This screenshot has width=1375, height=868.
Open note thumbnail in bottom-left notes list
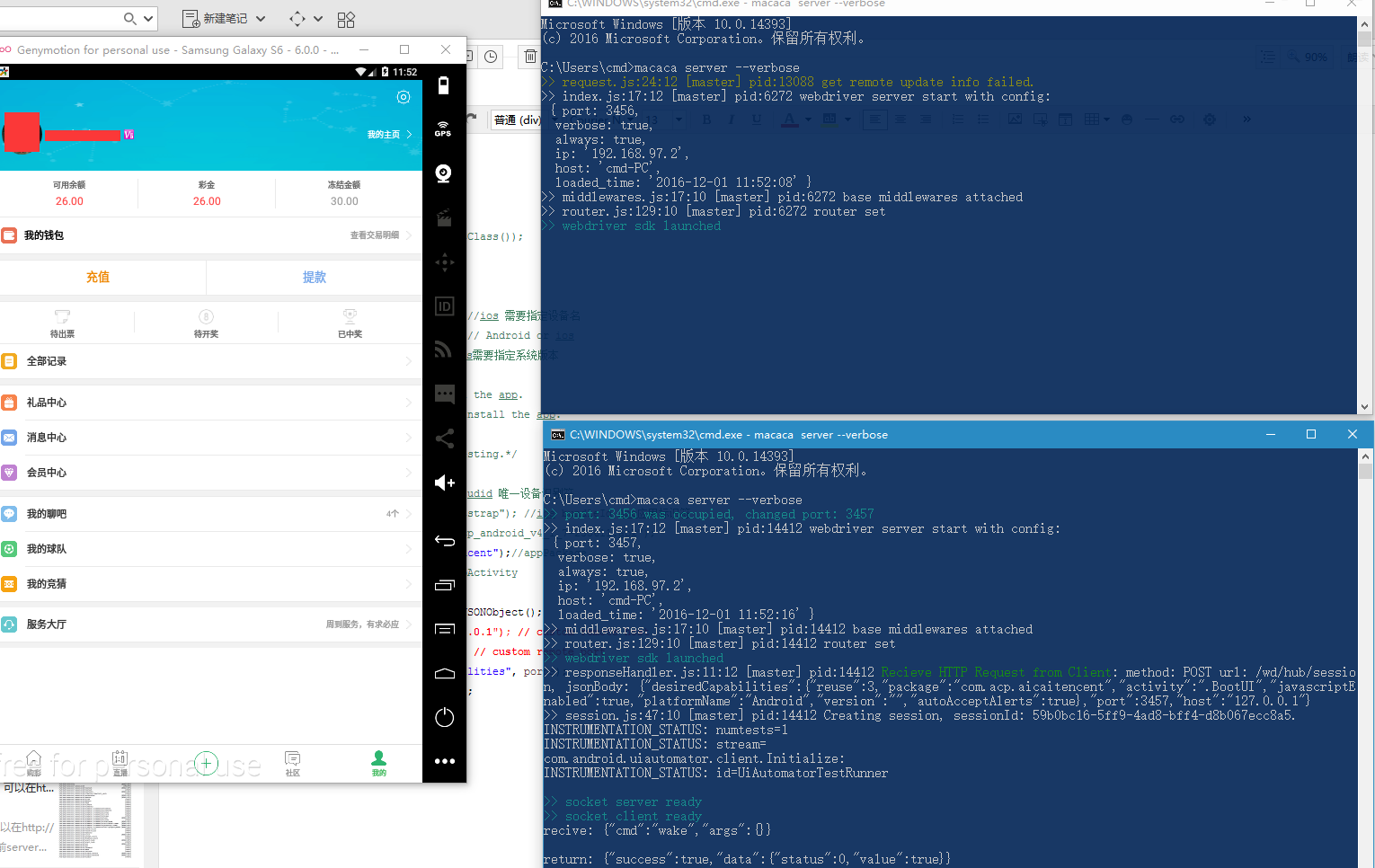point(94,822)
